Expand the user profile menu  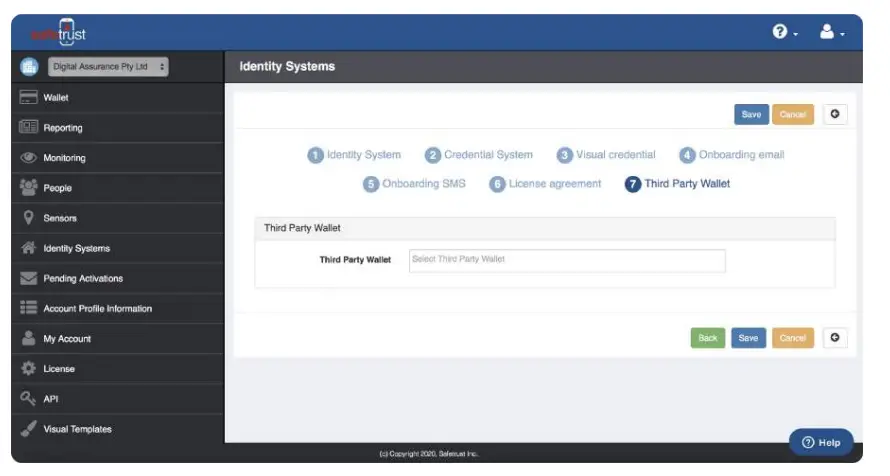point(832,32)
